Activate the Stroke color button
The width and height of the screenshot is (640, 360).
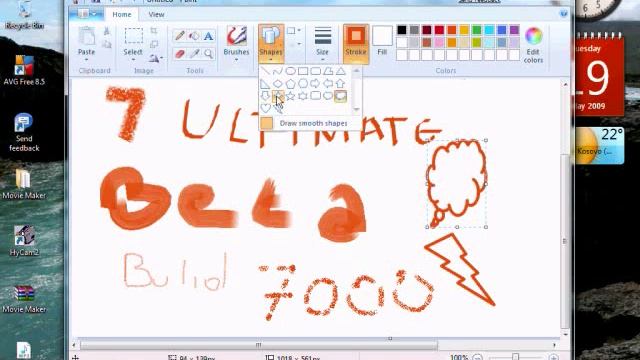(356, 43)
